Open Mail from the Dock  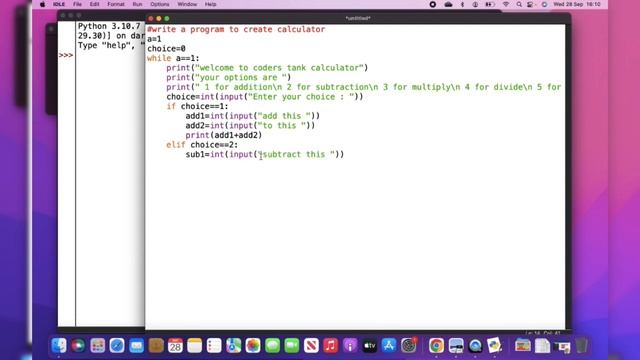(x=136, y=346)
